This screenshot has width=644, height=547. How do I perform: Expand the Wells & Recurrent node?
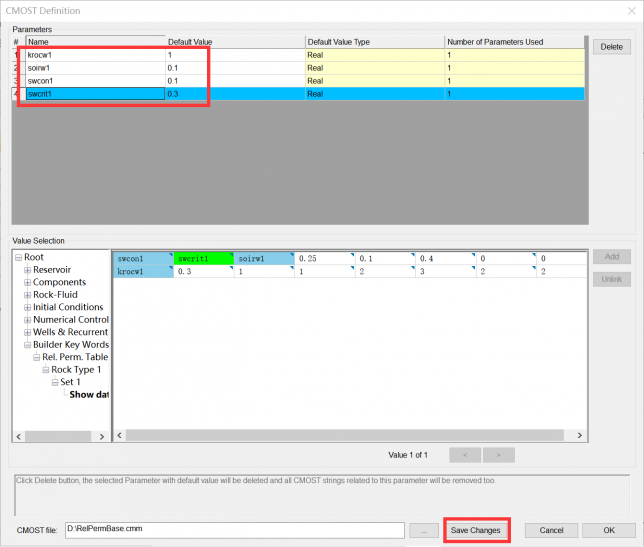(x=28, y=332)
